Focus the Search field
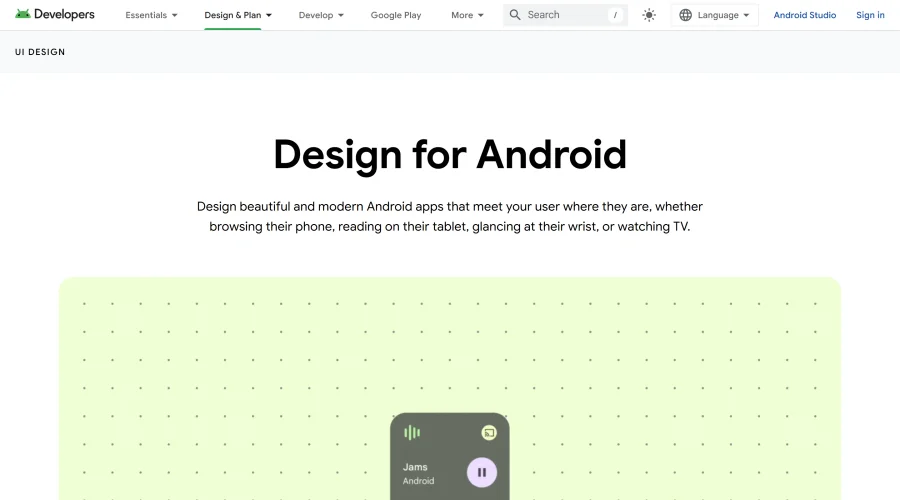 pos(565,15)
